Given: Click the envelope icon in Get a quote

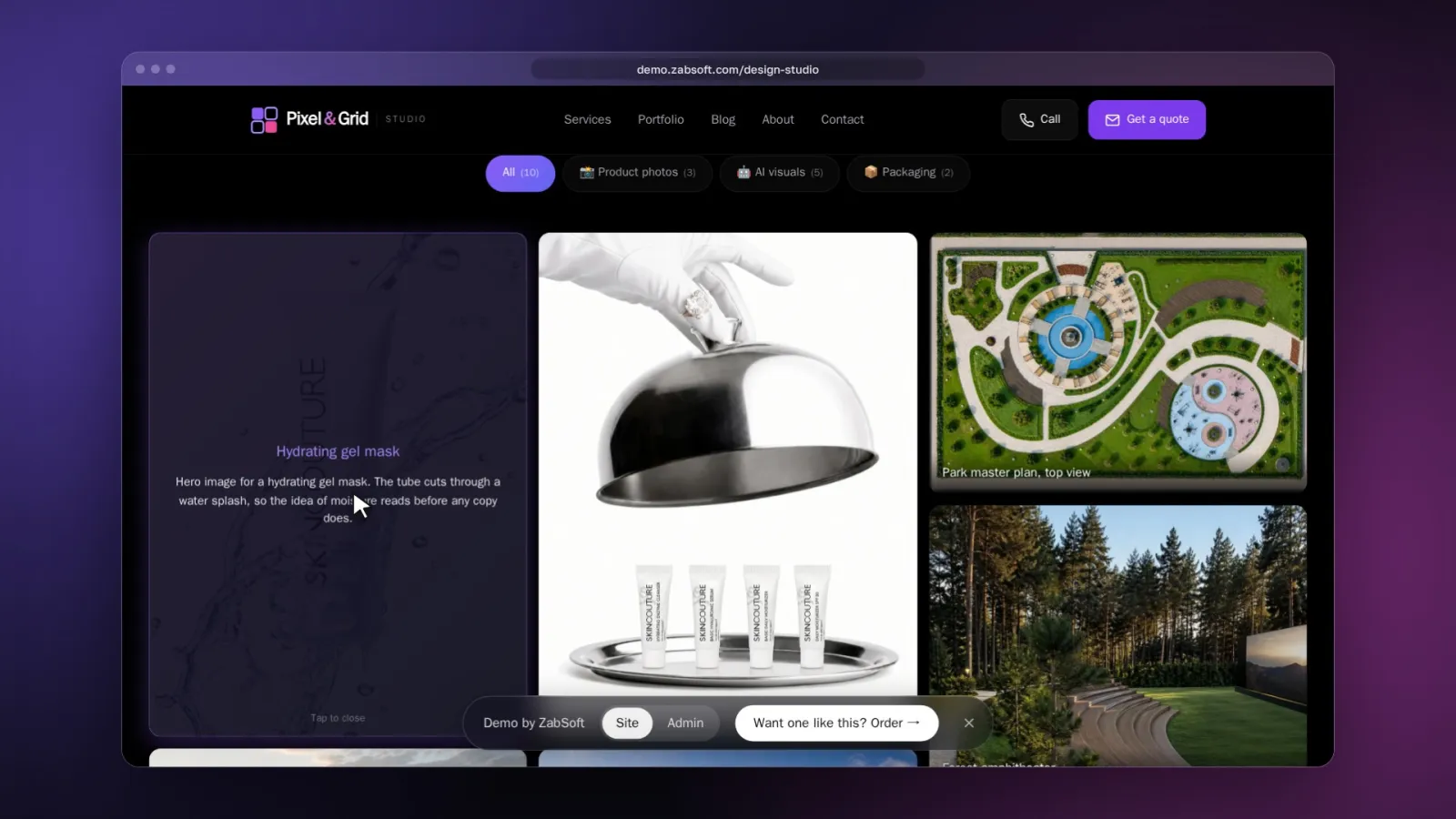Looking at the screenshot, I should click(x=1112, y=120).
